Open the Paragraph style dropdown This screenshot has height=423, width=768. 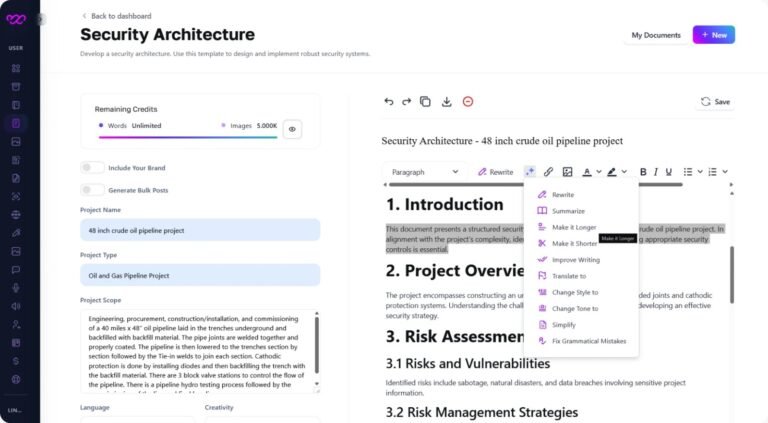[x=424, y=172]
